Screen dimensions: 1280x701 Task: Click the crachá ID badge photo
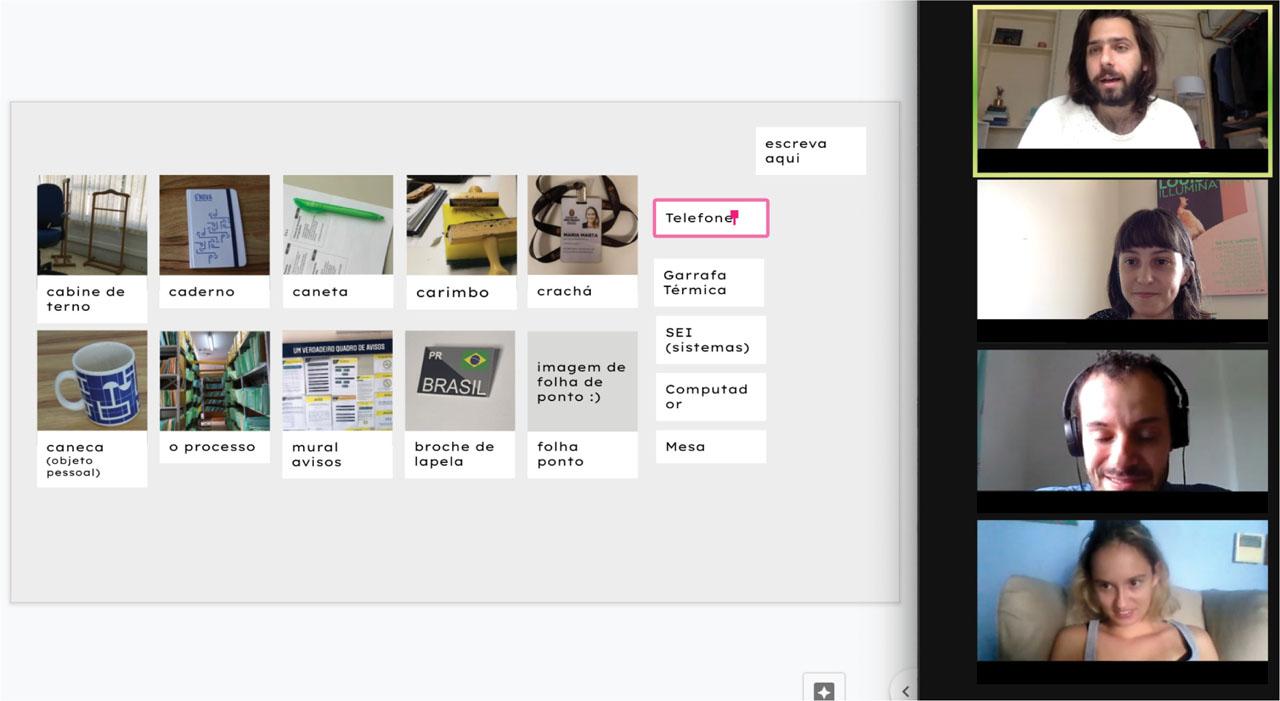click(582, 225)
